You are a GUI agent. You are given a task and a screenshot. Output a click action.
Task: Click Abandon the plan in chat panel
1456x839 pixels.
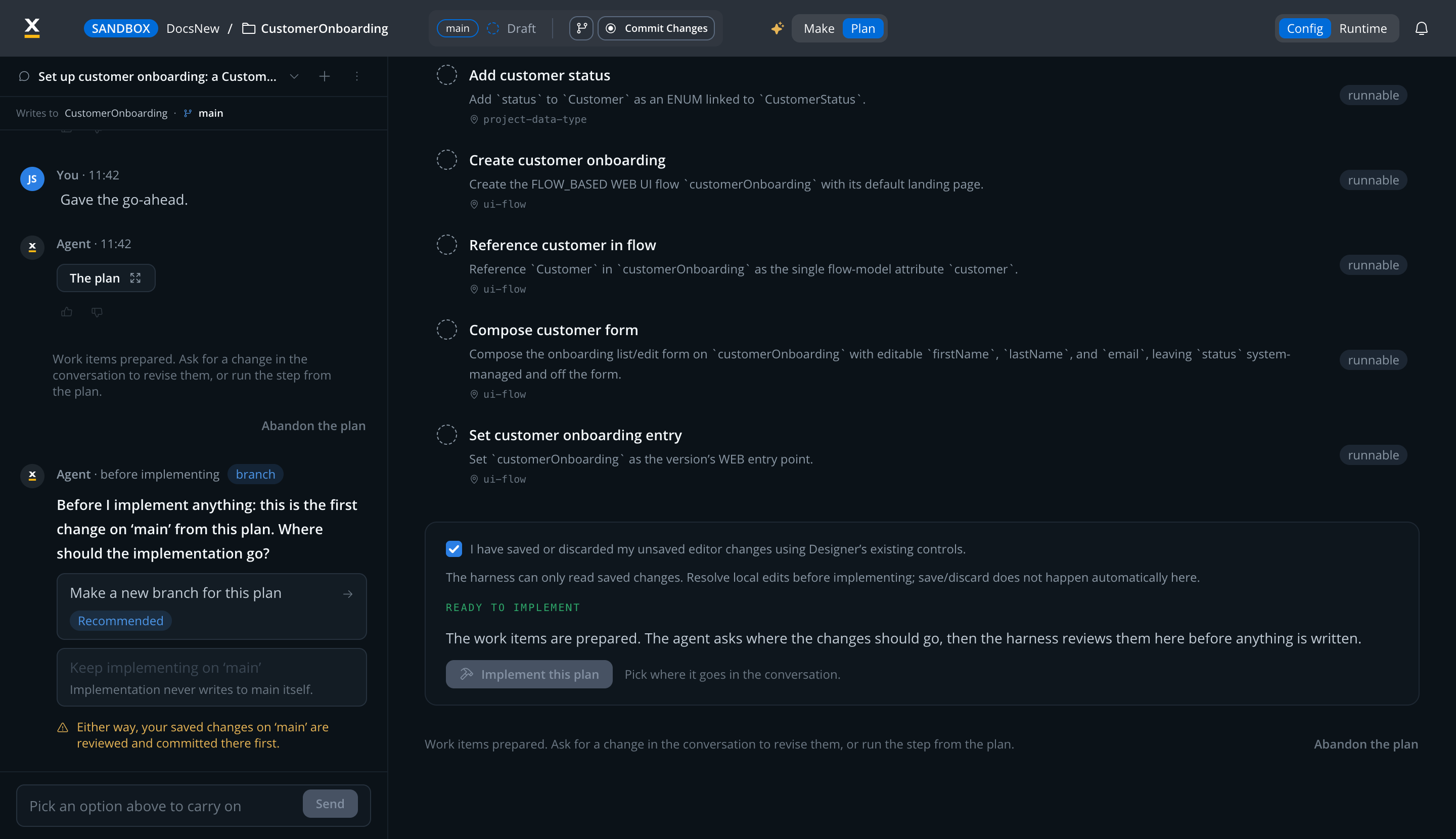313,425
